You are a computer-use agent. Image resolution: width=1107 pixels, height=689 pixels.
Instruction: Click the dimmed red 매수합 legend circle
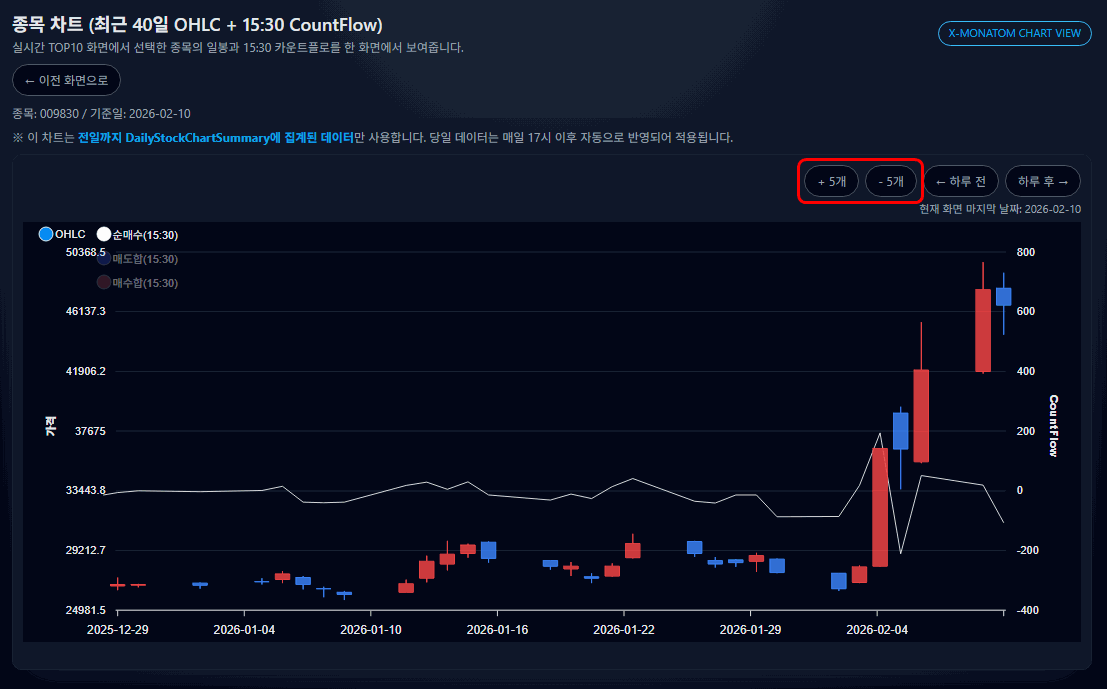[x=104, y=283]
